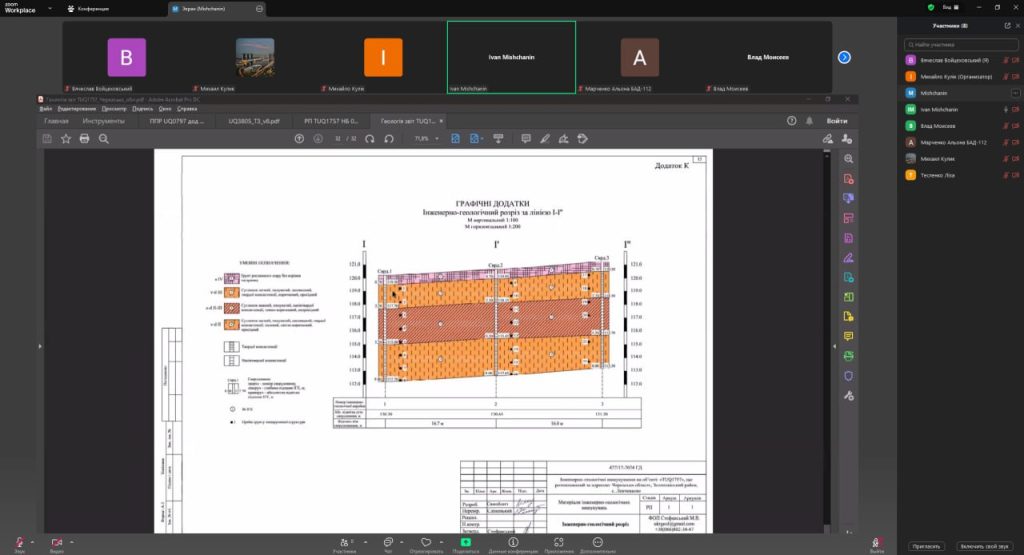This screenshot has width=1024, height=555.
Task: Click the bookmark star icon in Acrobat toolbar
Action: (66, 138)
